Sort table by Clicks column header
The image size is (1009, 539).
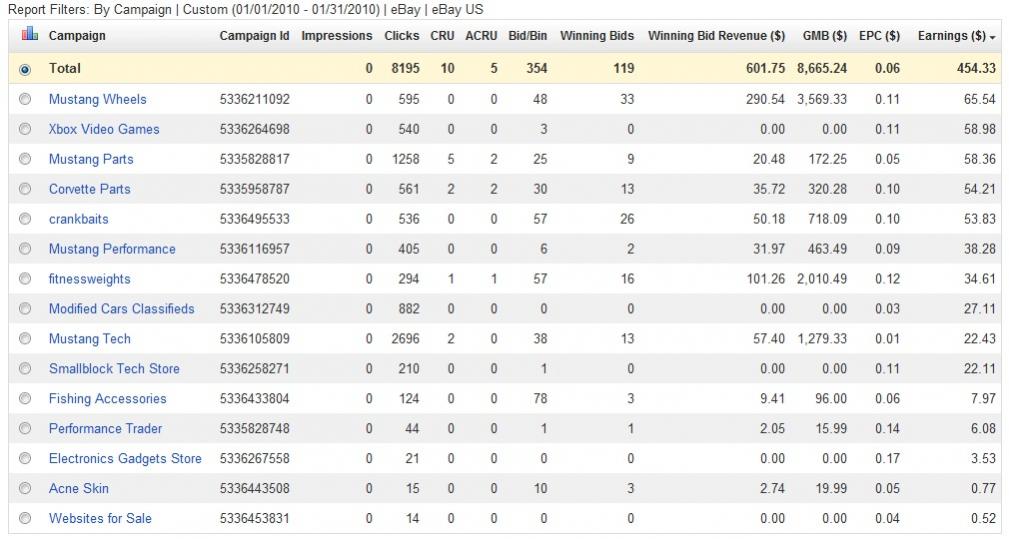[x=402, y=36]
